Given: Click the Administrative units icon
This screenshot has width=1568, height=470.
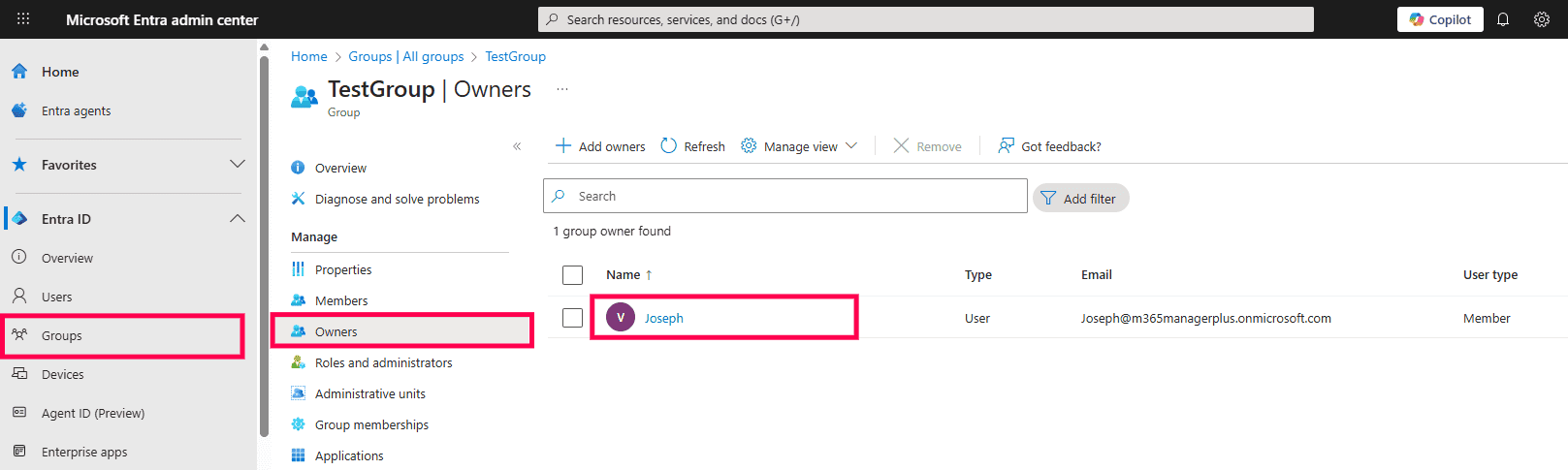Looking at the screenshot, I should (298, 393).
